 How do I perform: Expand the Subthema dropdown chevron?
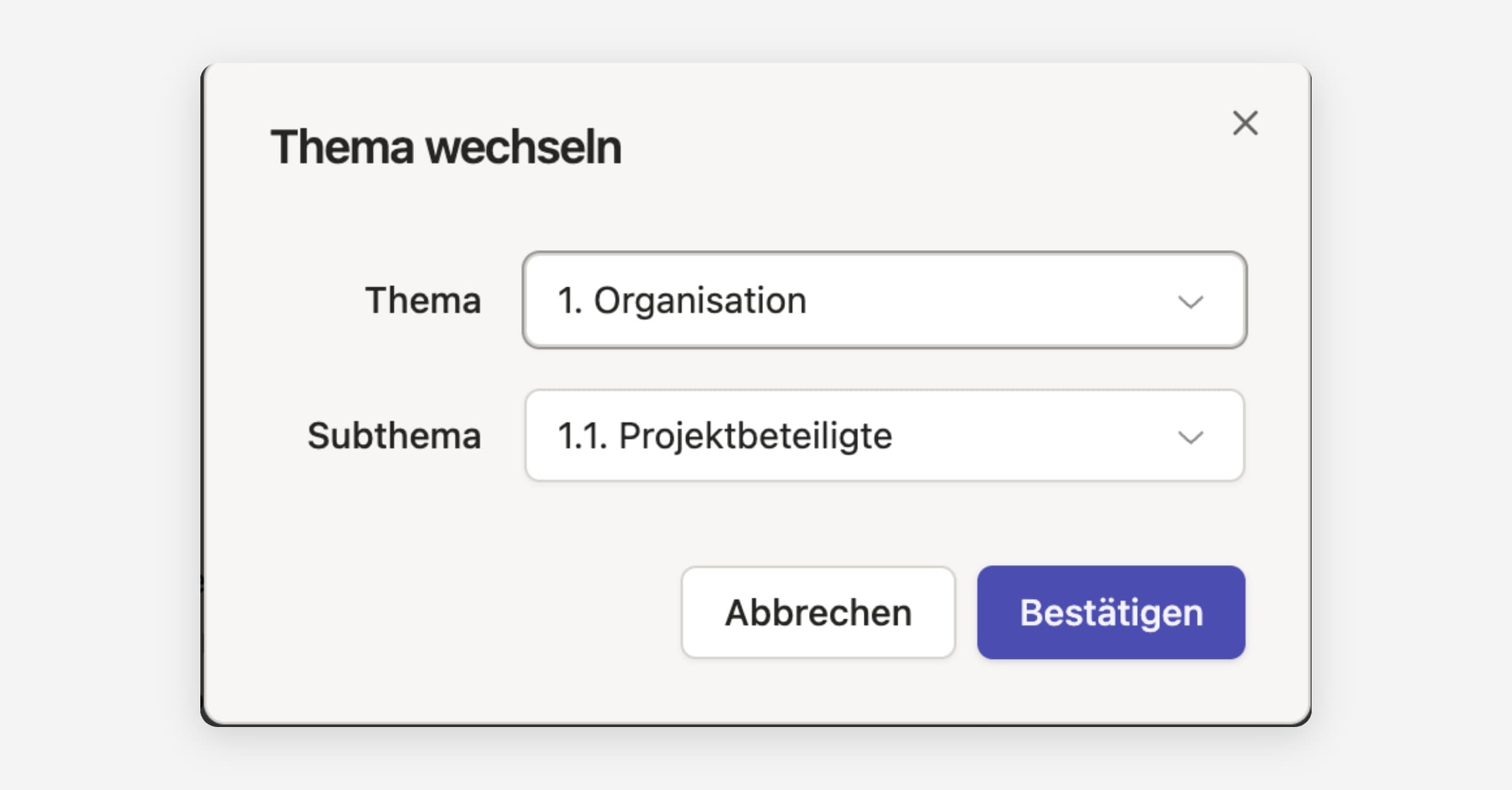[x=1190, y=437]
